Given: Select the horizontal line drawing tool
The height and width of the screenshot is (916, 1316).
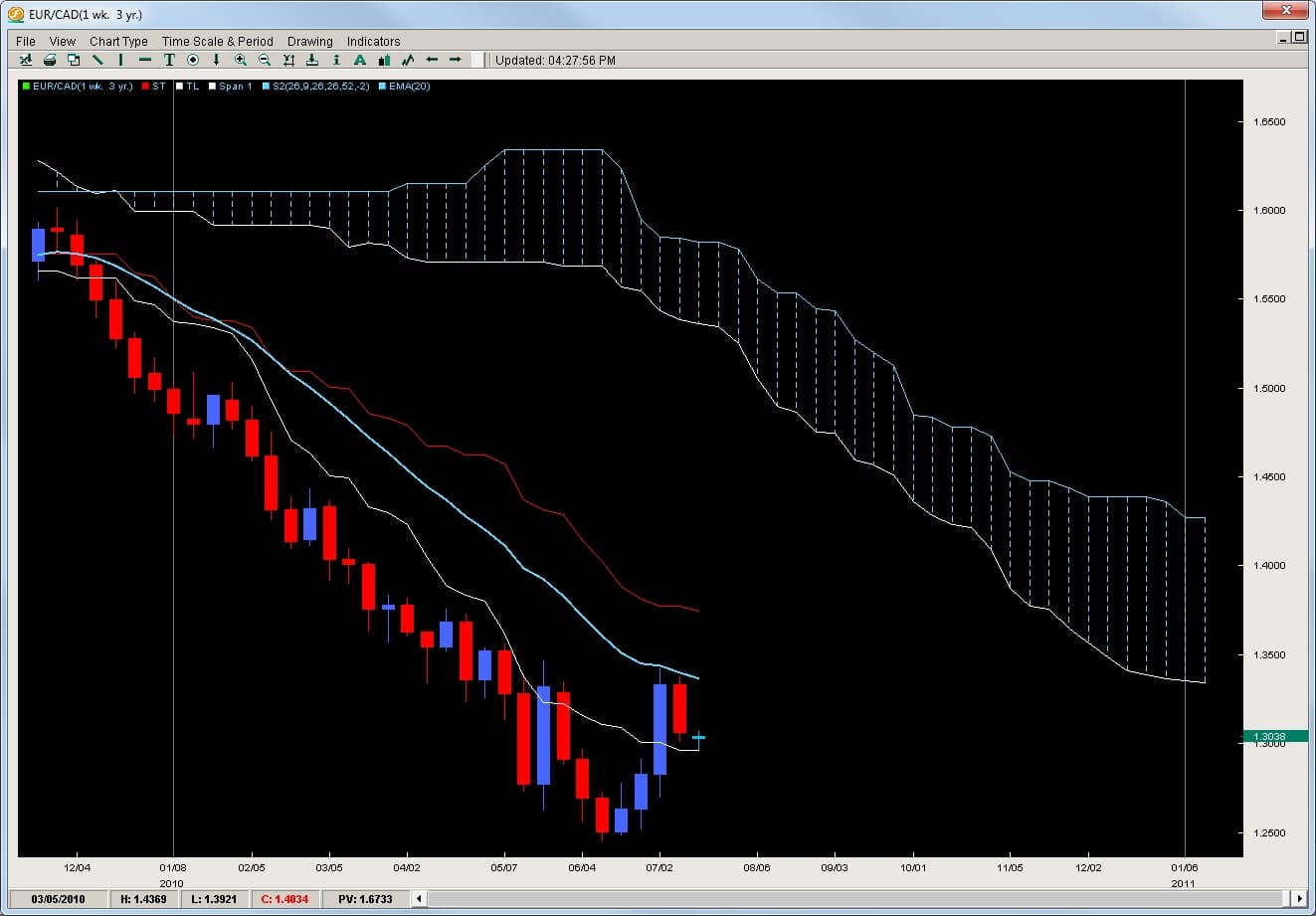Looking at the screenshot, I should pyautogui.click(x=145, y=60).
